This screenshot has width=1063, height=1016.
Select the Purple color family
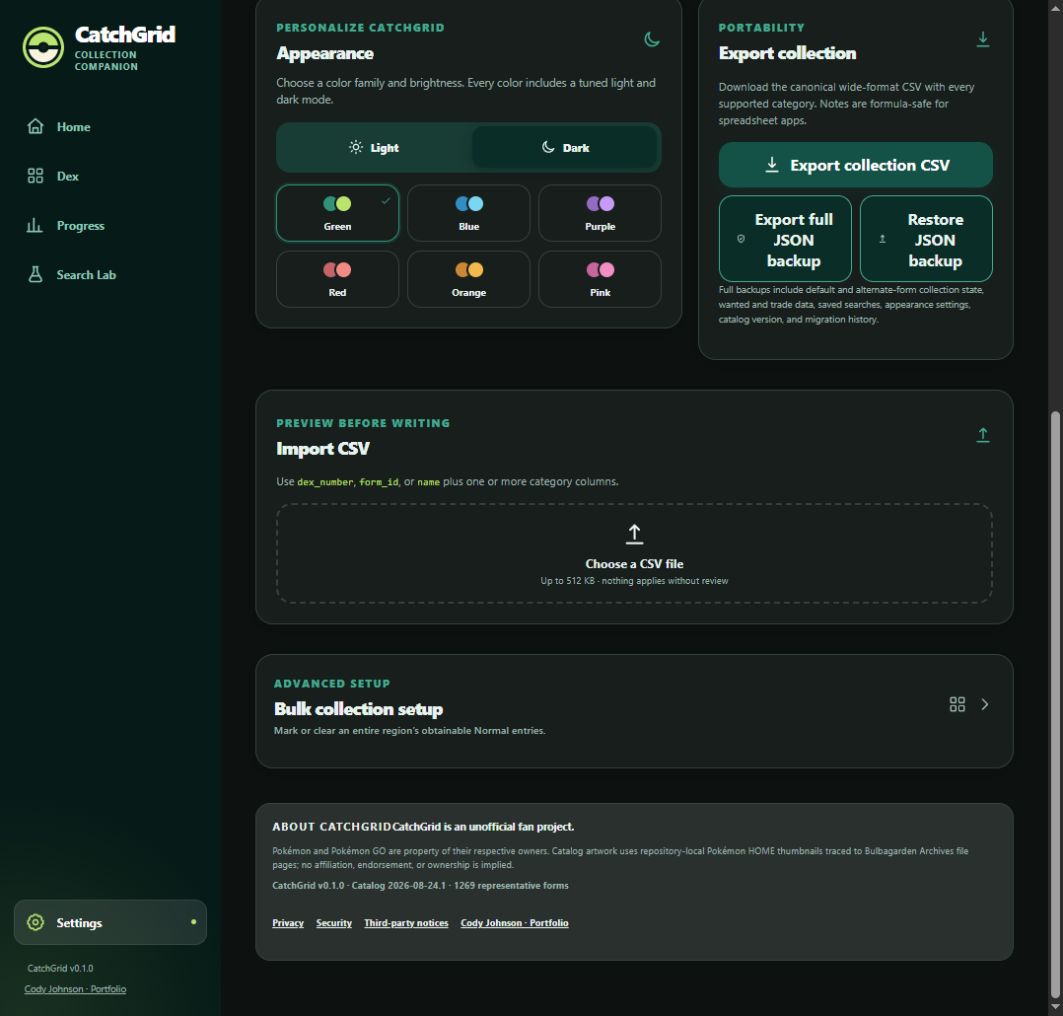[600, 213]
